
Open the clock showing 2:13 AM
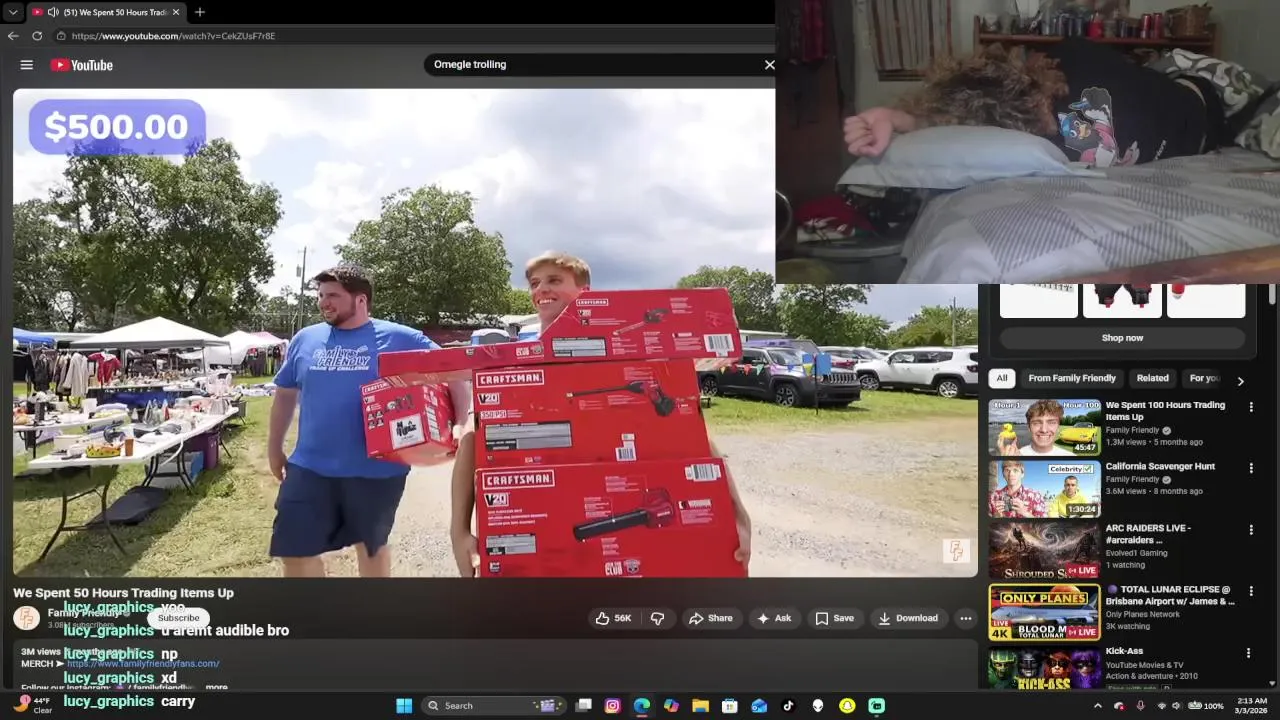pos(1251,705)
